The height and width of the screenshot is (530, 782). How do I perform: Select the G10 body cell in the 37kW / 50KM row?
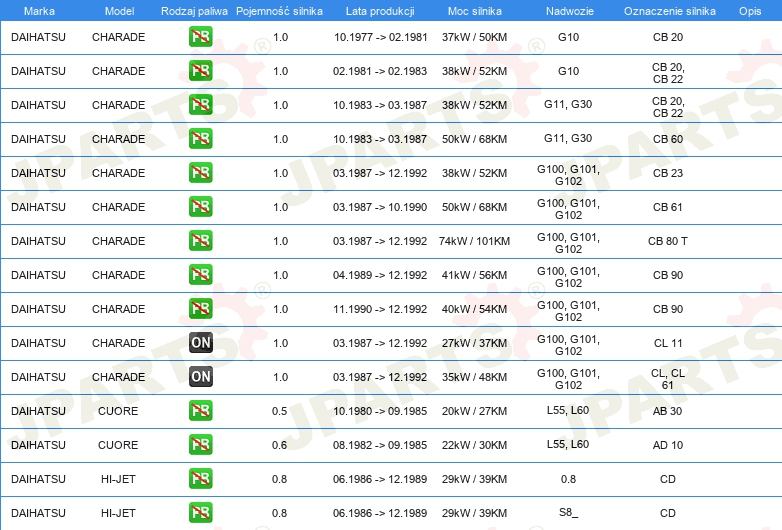(x=569, y=37)
